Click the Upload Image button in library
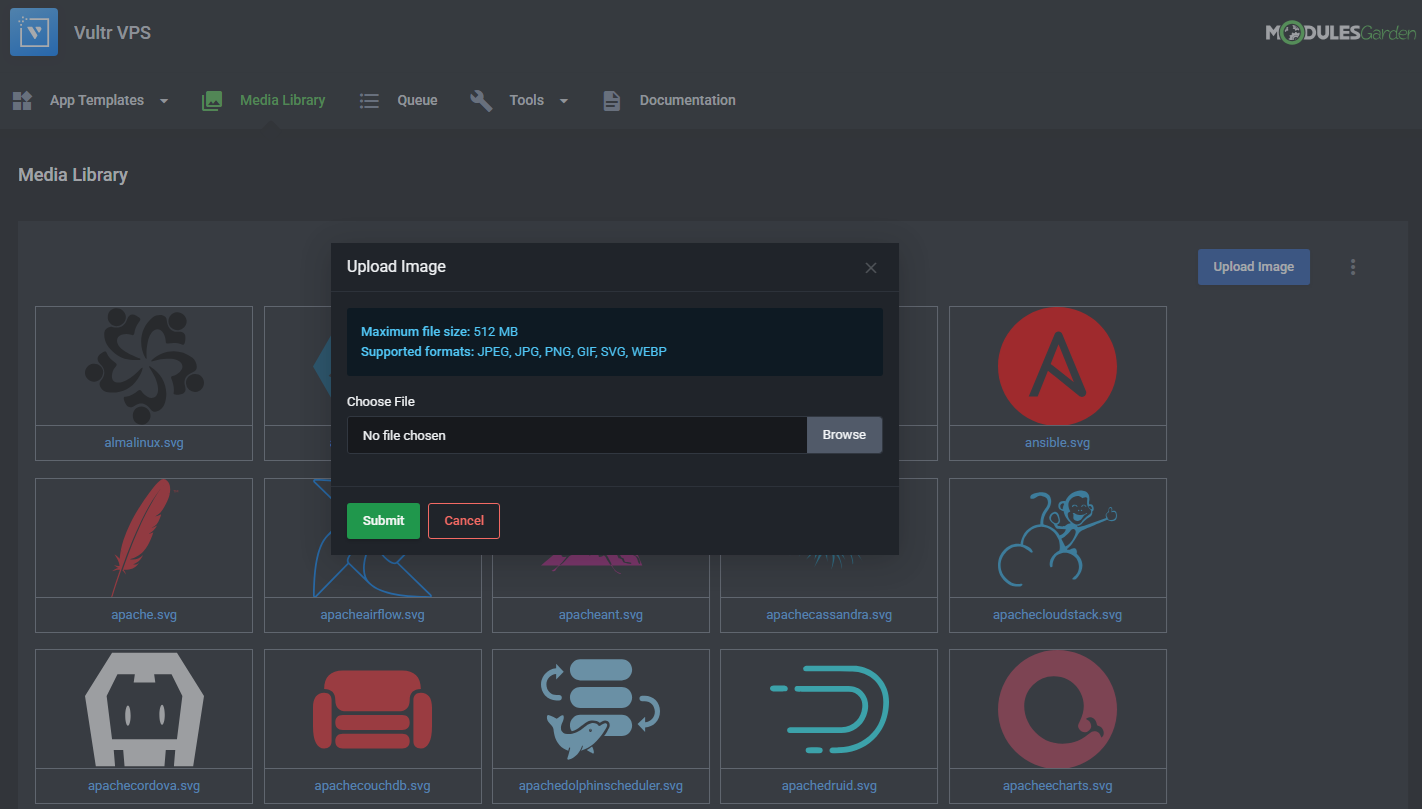 (x=1254, y=267)
